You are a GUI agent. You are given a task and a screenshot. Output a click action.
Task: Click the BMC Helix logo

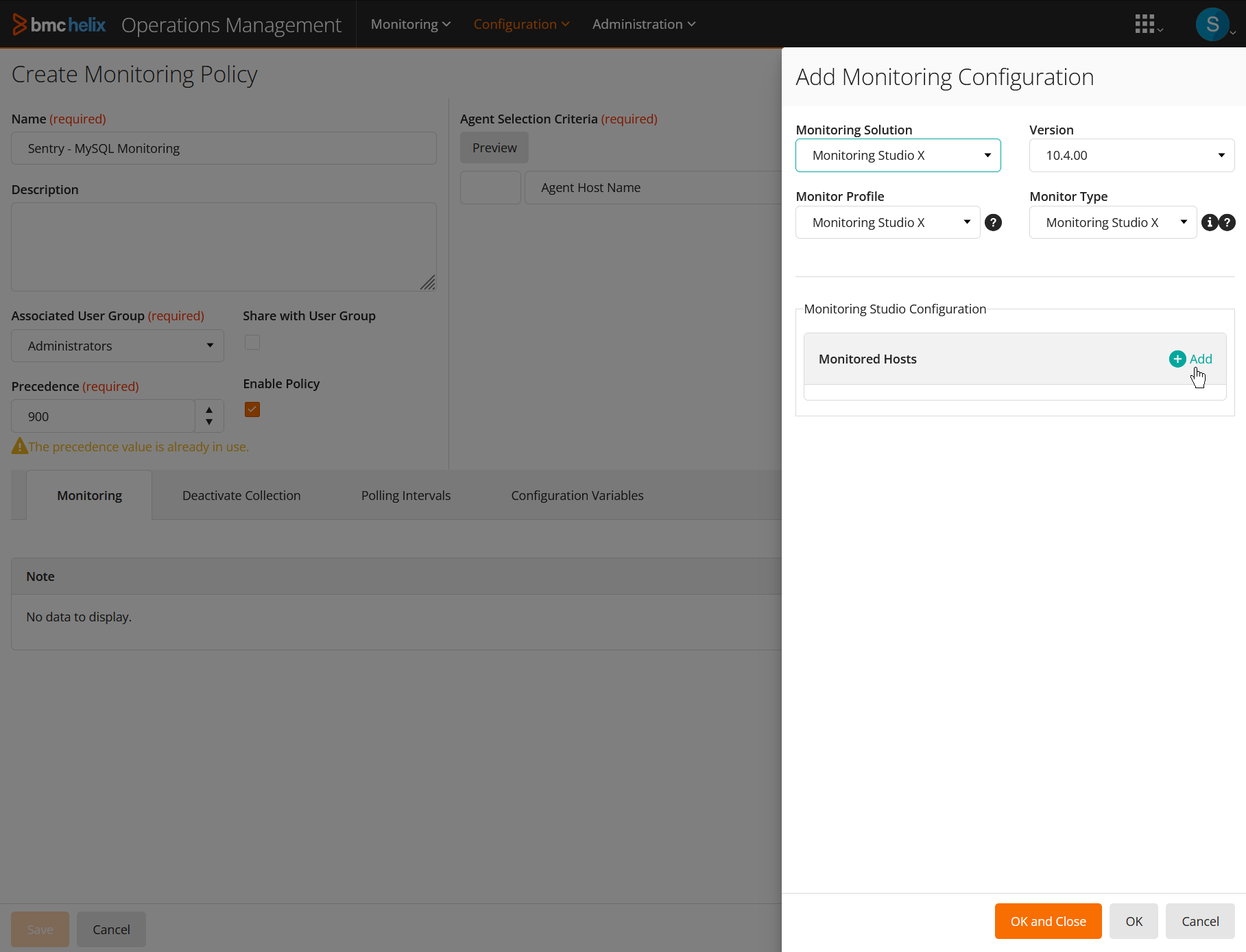[58, 23]
